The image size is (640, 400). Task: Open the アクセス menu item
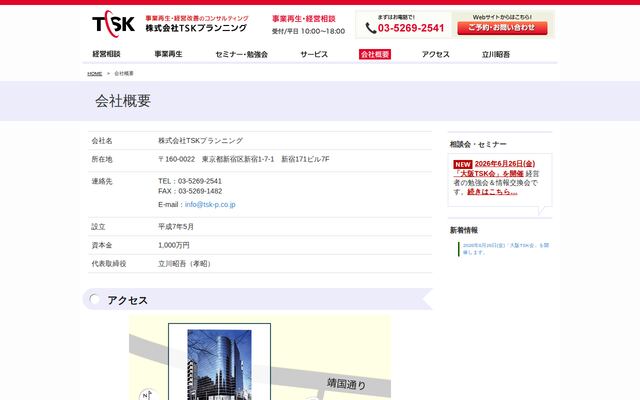click(436, 54)
